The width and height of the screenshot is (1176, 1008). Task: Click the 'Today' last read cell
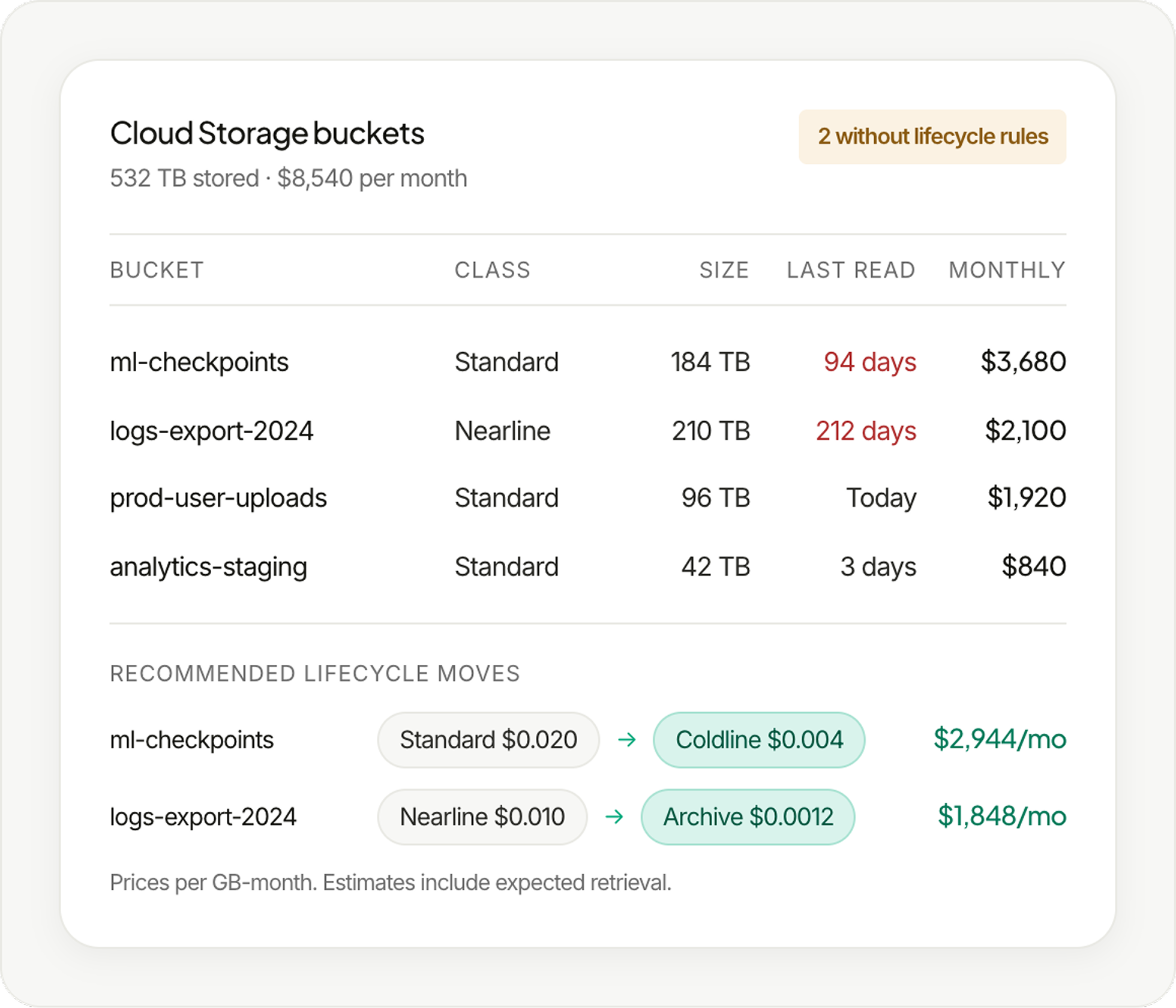click(881, 498)
